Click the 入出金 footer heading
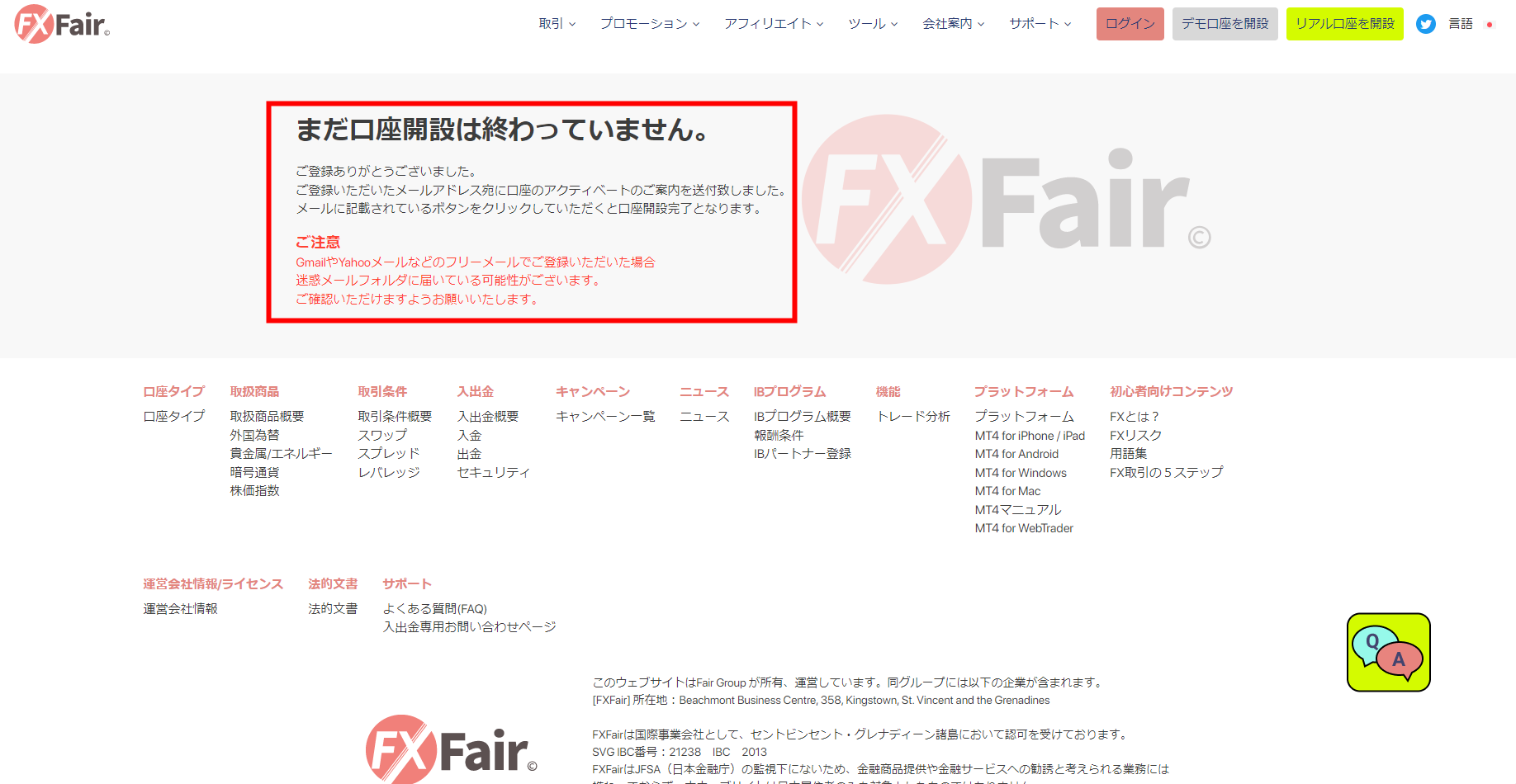1516x784 pixels. click(476, 392)
